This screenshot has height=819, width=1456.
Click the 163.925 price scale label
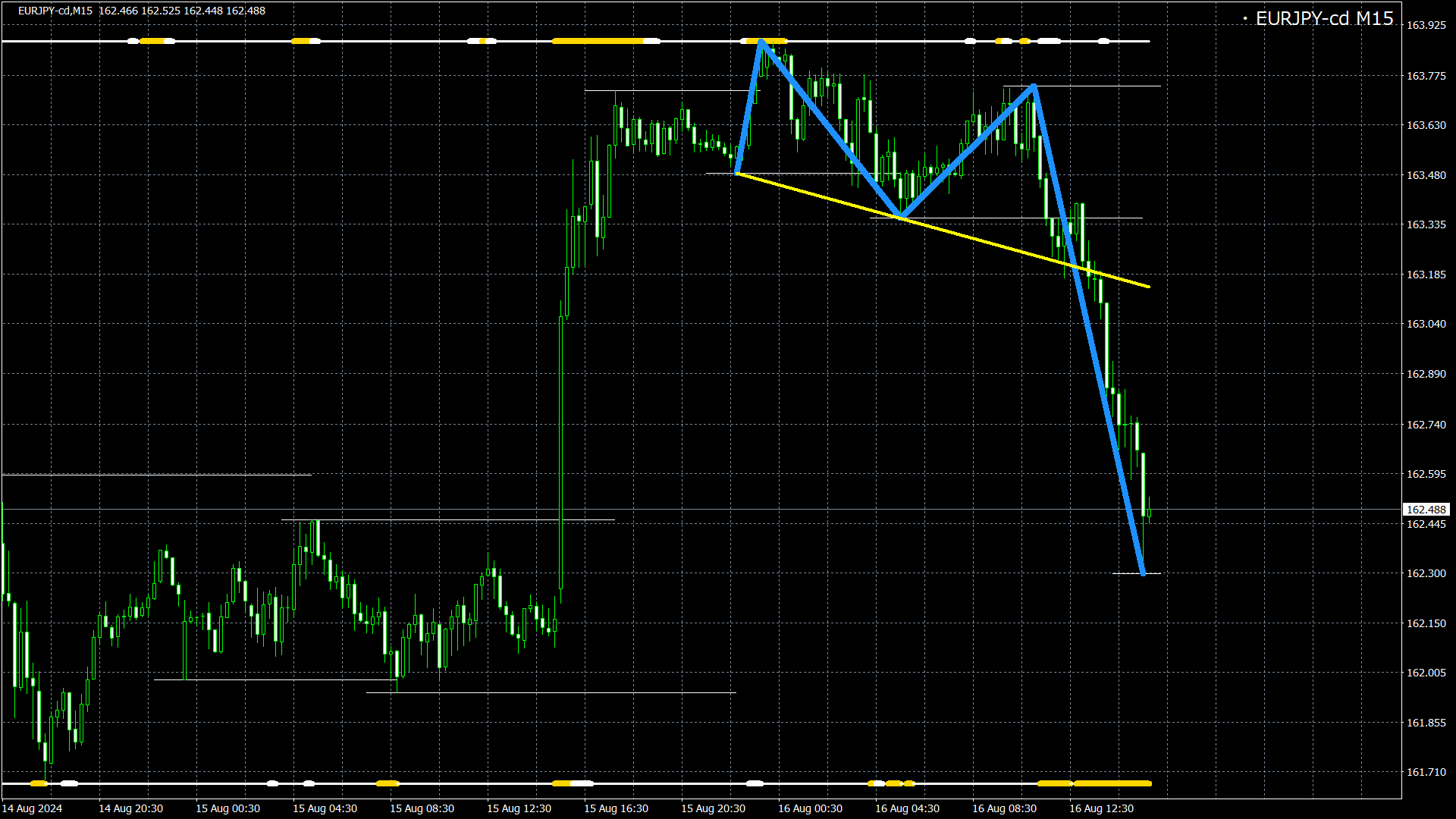click(x=1426, y=26)
